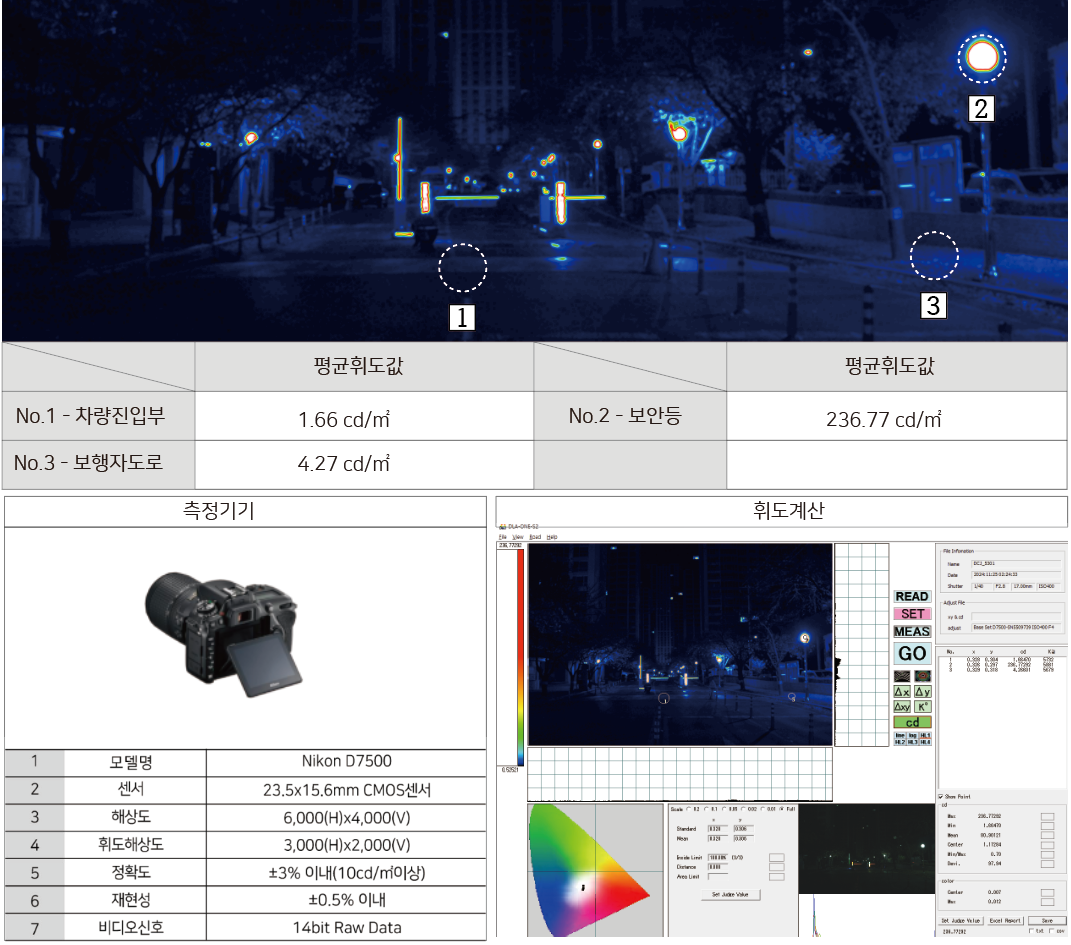Click the small HL.4 button

coord(926,742)
